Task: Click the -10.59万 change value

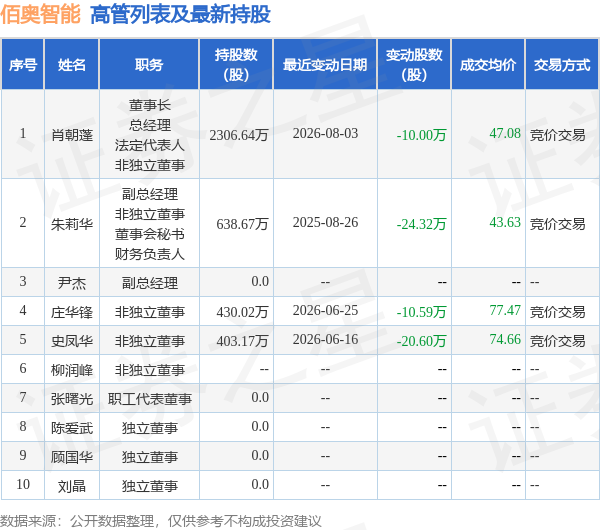Action: coord(421,312)
